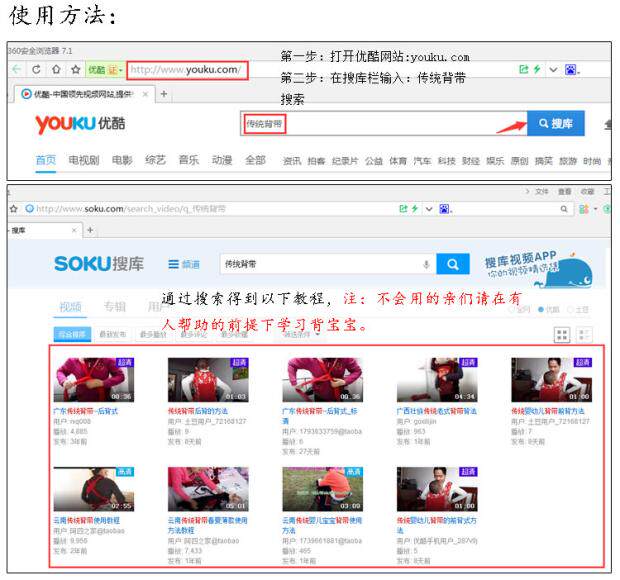Open the 全部 navigation item
This screenshot has width=620, height=580.
point(255,160)
